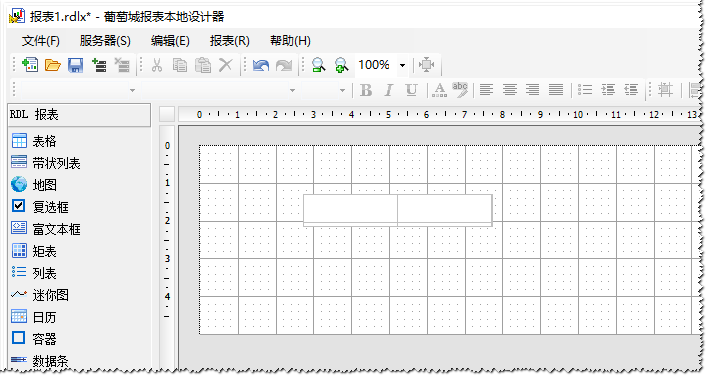Screen dimensions: 713x382
Task: Open the zoom level dropdown arrow
Action: [402, 65]
